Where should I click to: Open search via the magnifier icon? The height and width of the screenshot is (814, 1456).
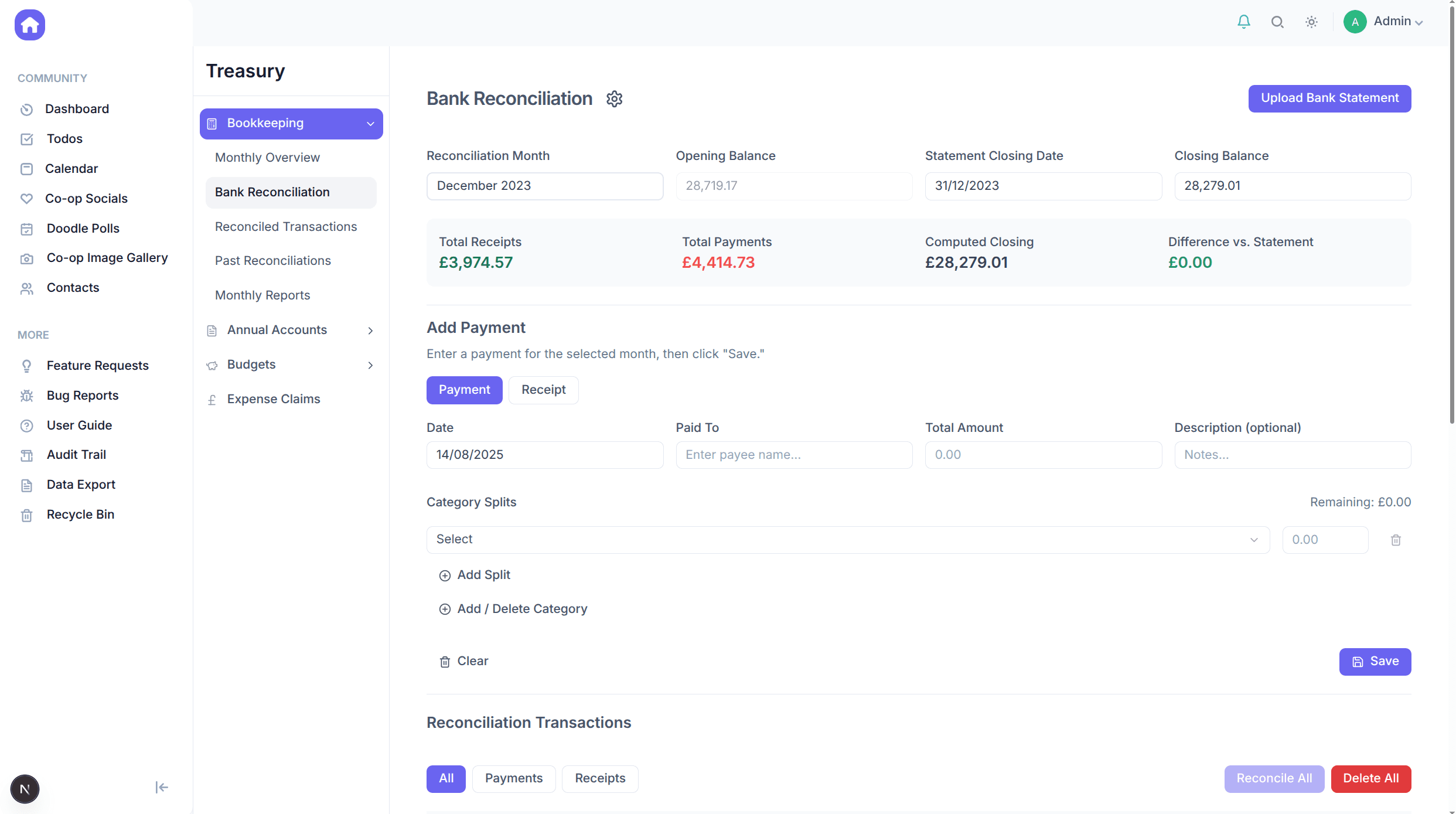(1277, 22)
